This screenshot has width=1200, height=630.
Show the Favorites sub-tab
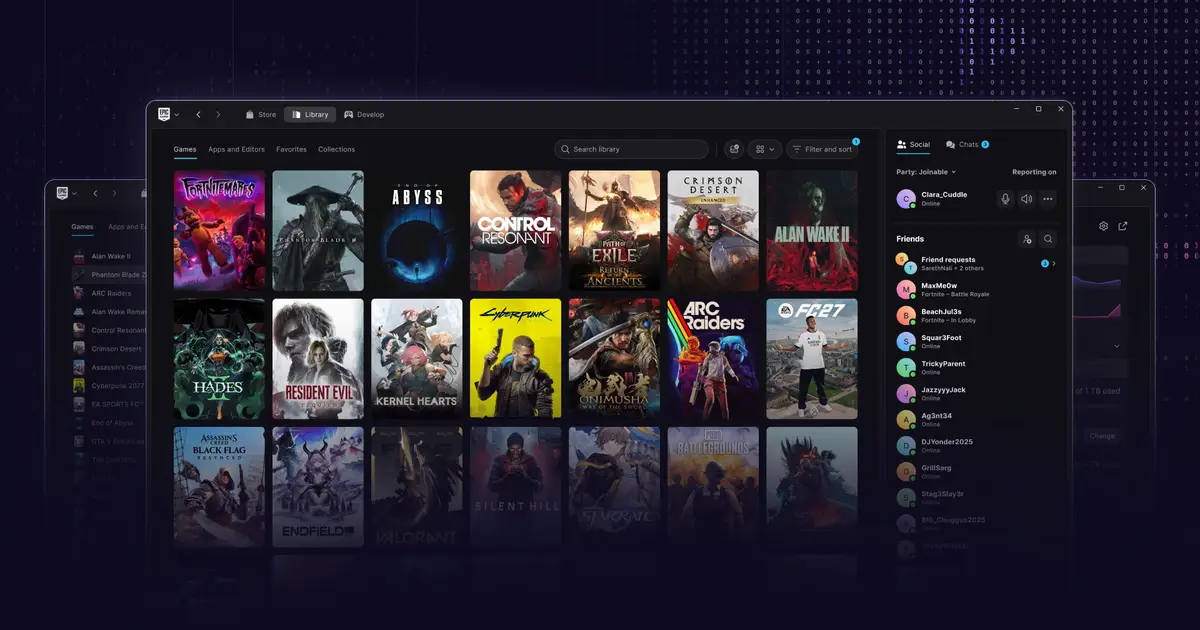point(291,149)
